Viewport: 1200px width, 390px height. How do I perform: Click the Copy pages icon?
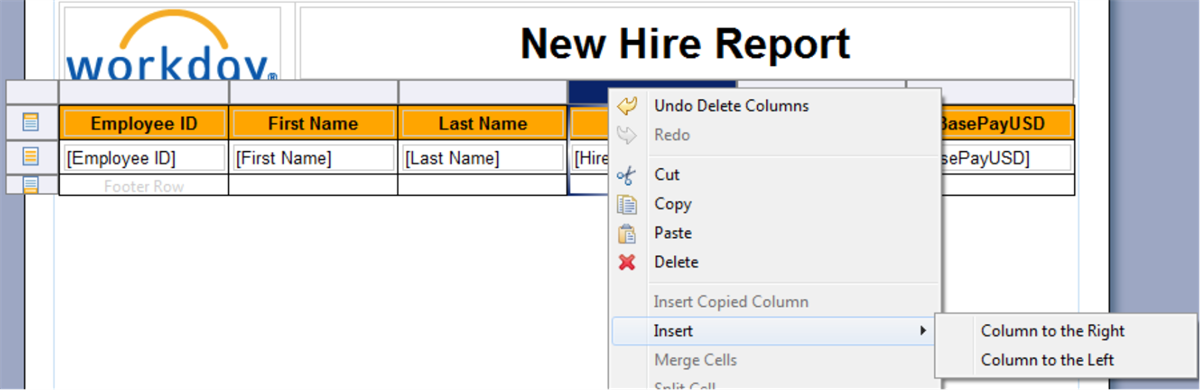click(627, 204)
